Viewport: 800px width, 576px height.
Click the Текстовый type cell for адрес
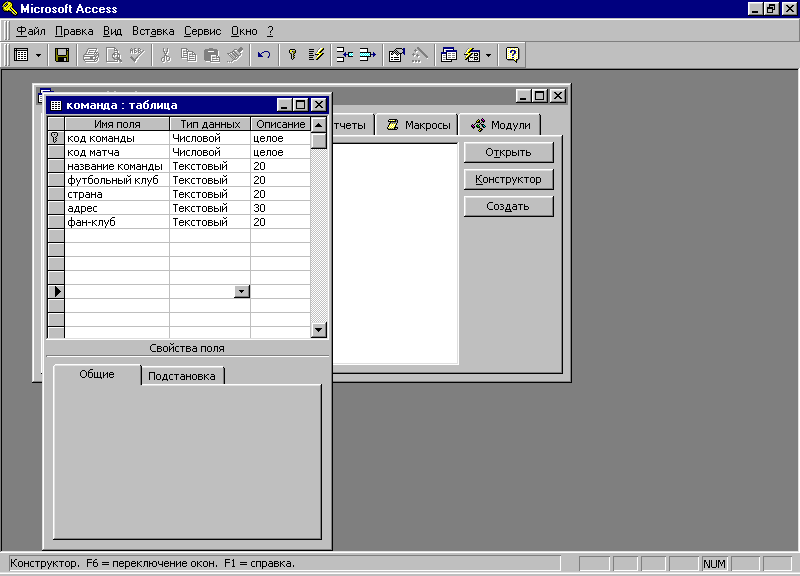(210, 208)
